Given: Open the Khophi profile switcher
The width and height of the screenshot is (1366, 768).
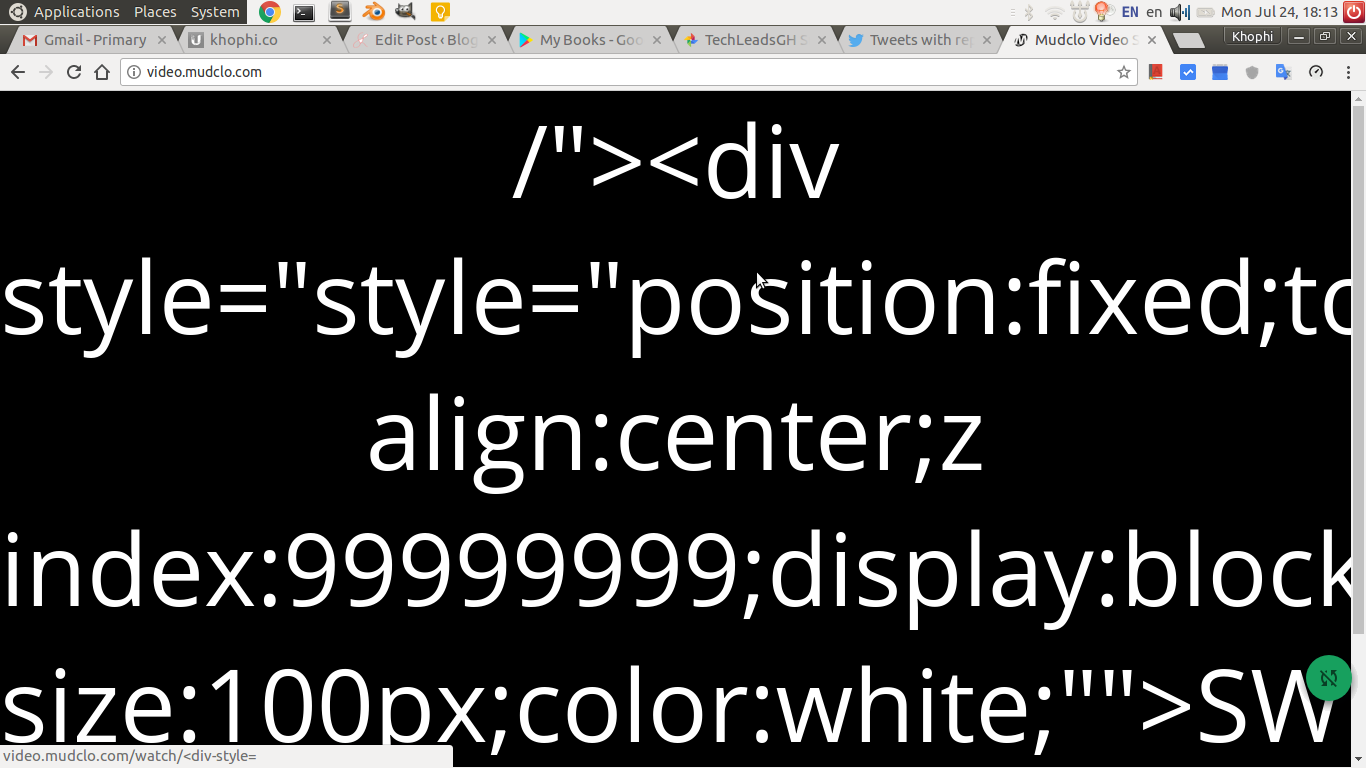Looking at the screenshot, I should tap(1252, 37).
